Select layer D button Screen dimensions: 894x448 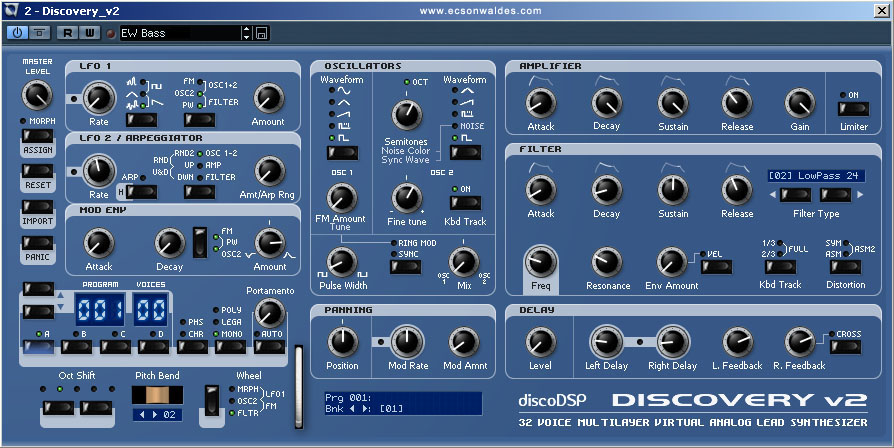coord(153,347)
